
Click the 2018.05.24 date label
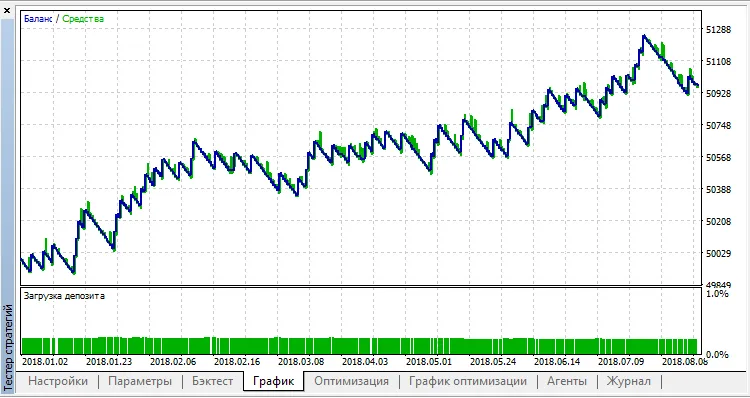point(493,362)
